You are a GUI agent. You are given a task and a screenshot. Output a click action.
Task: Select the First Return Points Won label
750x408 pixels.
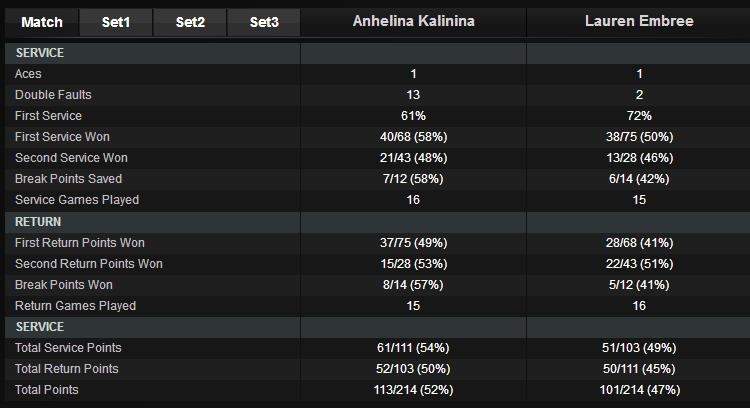(79, 243)
